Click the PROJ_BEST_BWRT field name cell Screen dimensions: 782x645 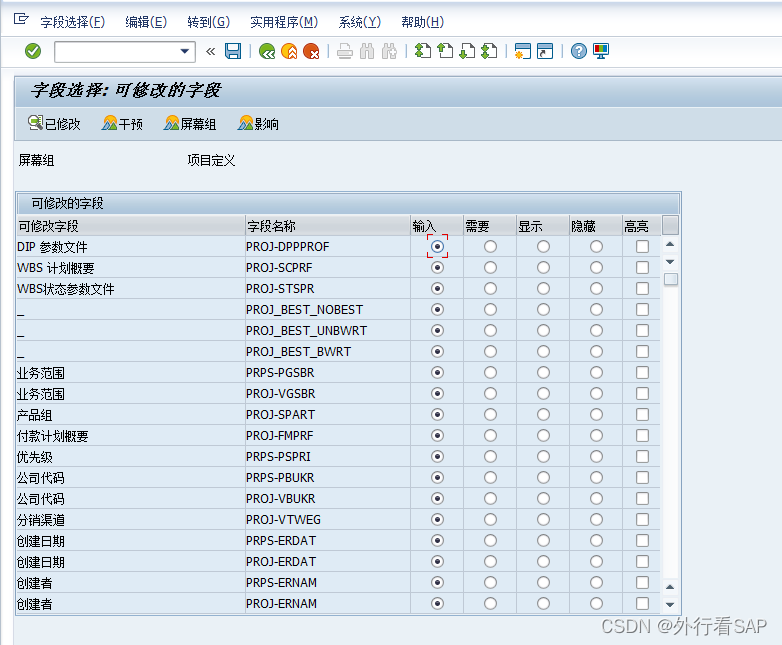point(328,352)
